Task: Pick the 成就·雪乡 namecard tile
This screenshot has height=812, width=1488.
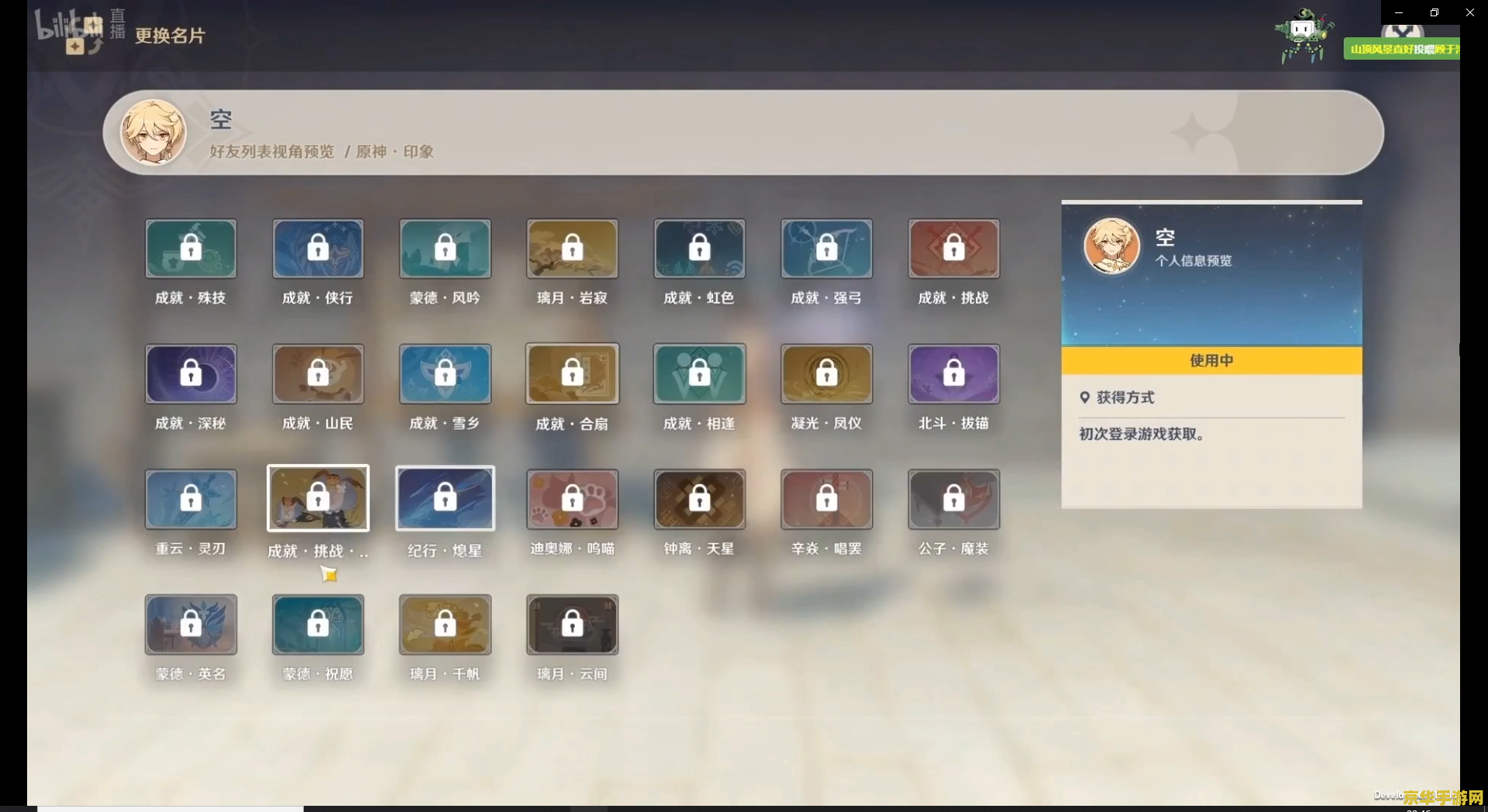Action: [x=445, y=374]
